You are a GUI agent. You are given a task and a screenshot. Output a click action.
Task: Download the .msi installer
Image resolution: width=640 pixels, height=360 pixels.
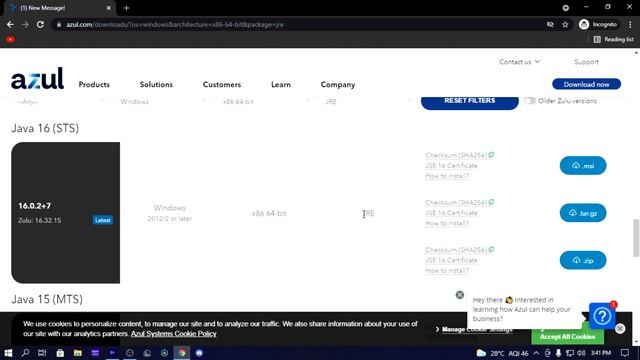[x=583, y=165]
